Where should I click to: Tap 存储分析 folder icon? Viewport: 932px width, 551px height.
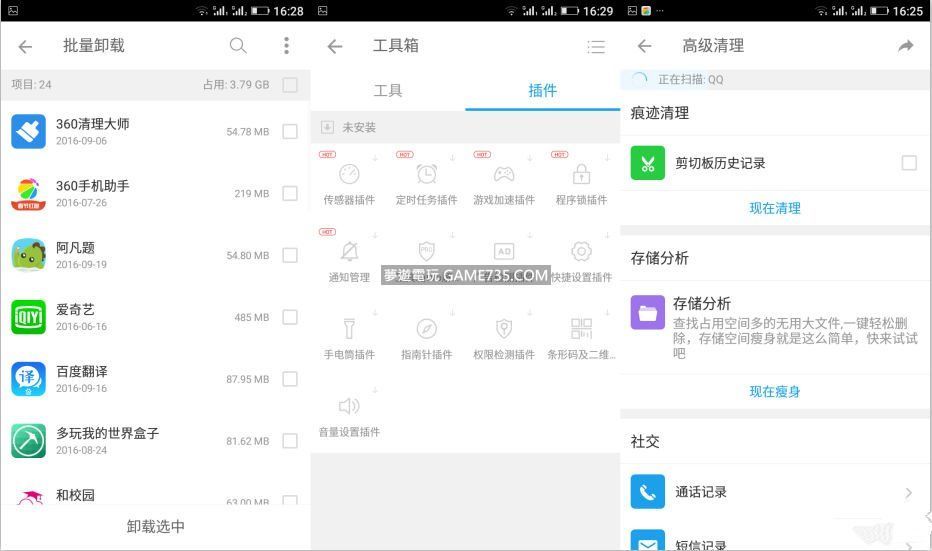point(647,312)
